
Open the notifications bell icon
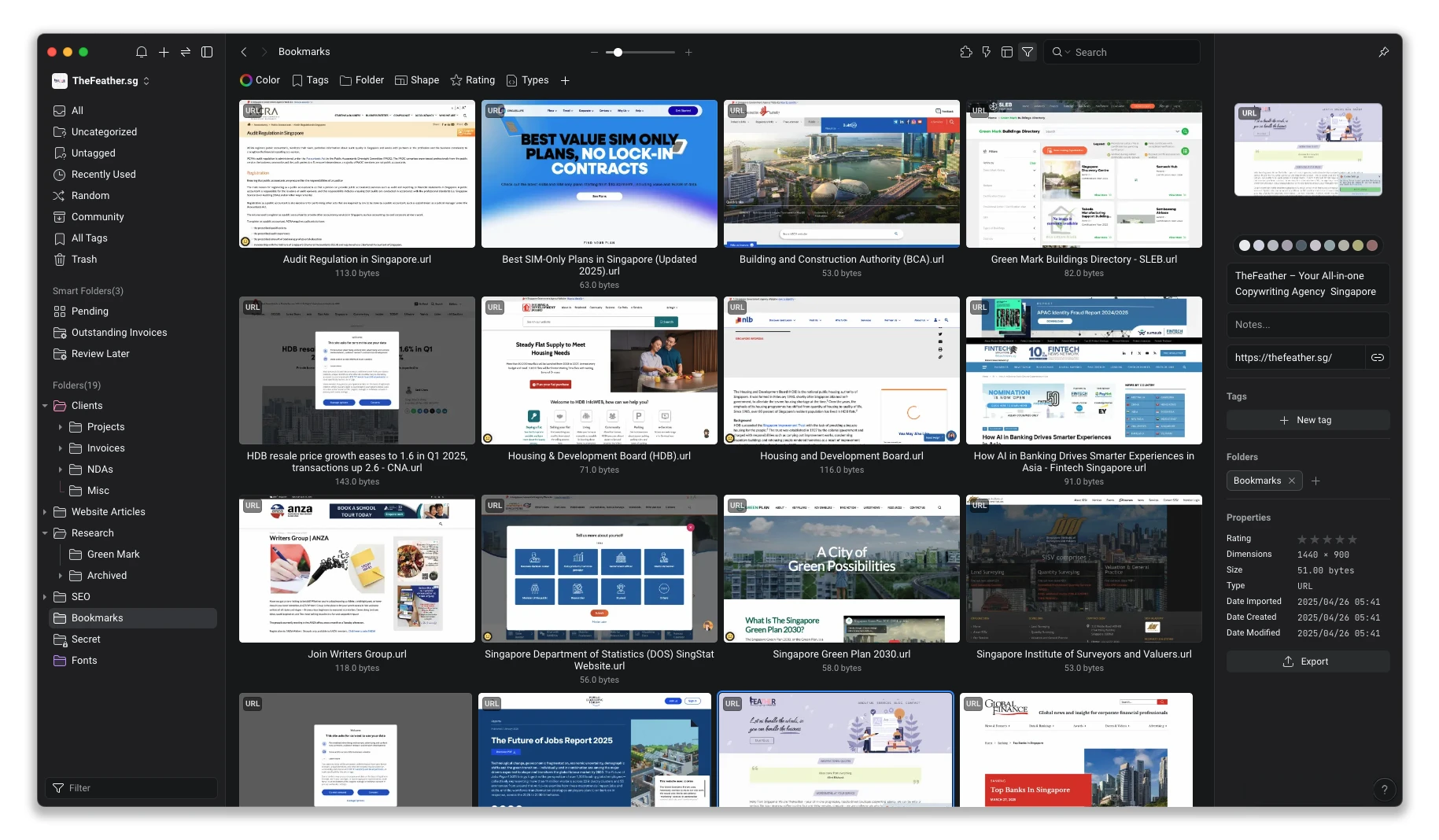coord(142,52)
